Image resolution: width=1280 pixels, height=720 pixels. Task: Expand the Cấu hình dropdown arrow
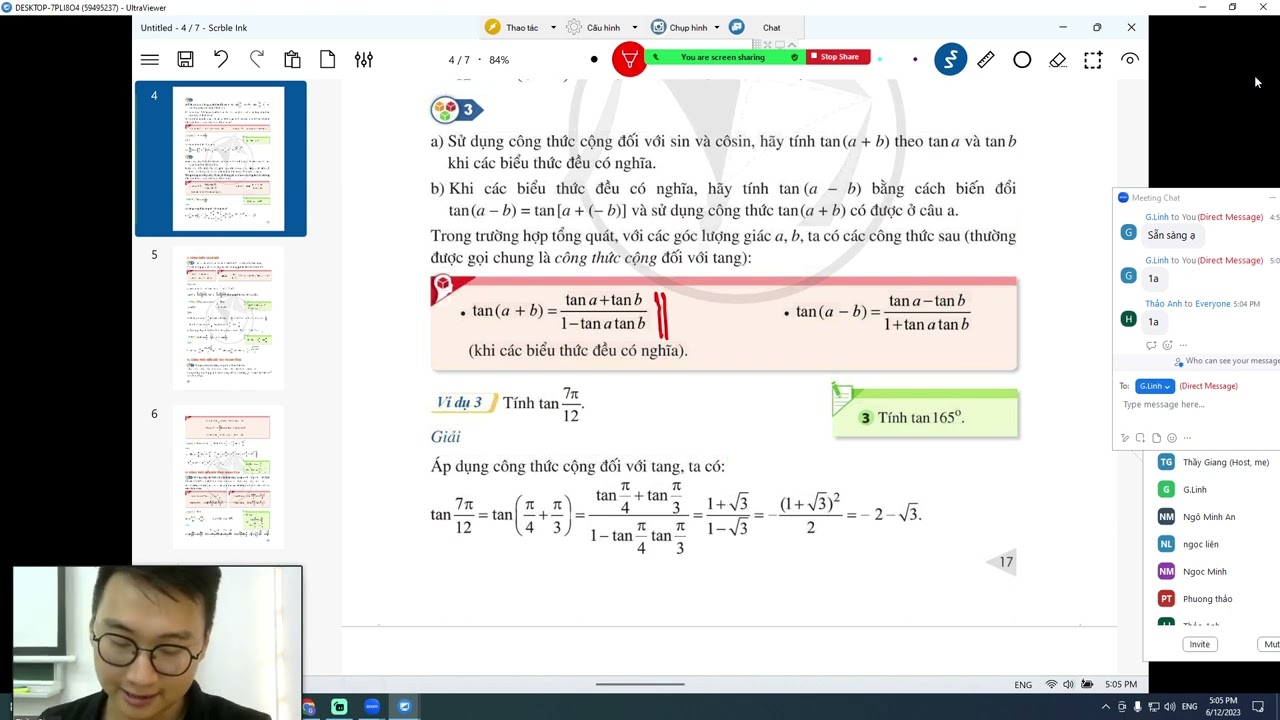(x=634, y=28)
